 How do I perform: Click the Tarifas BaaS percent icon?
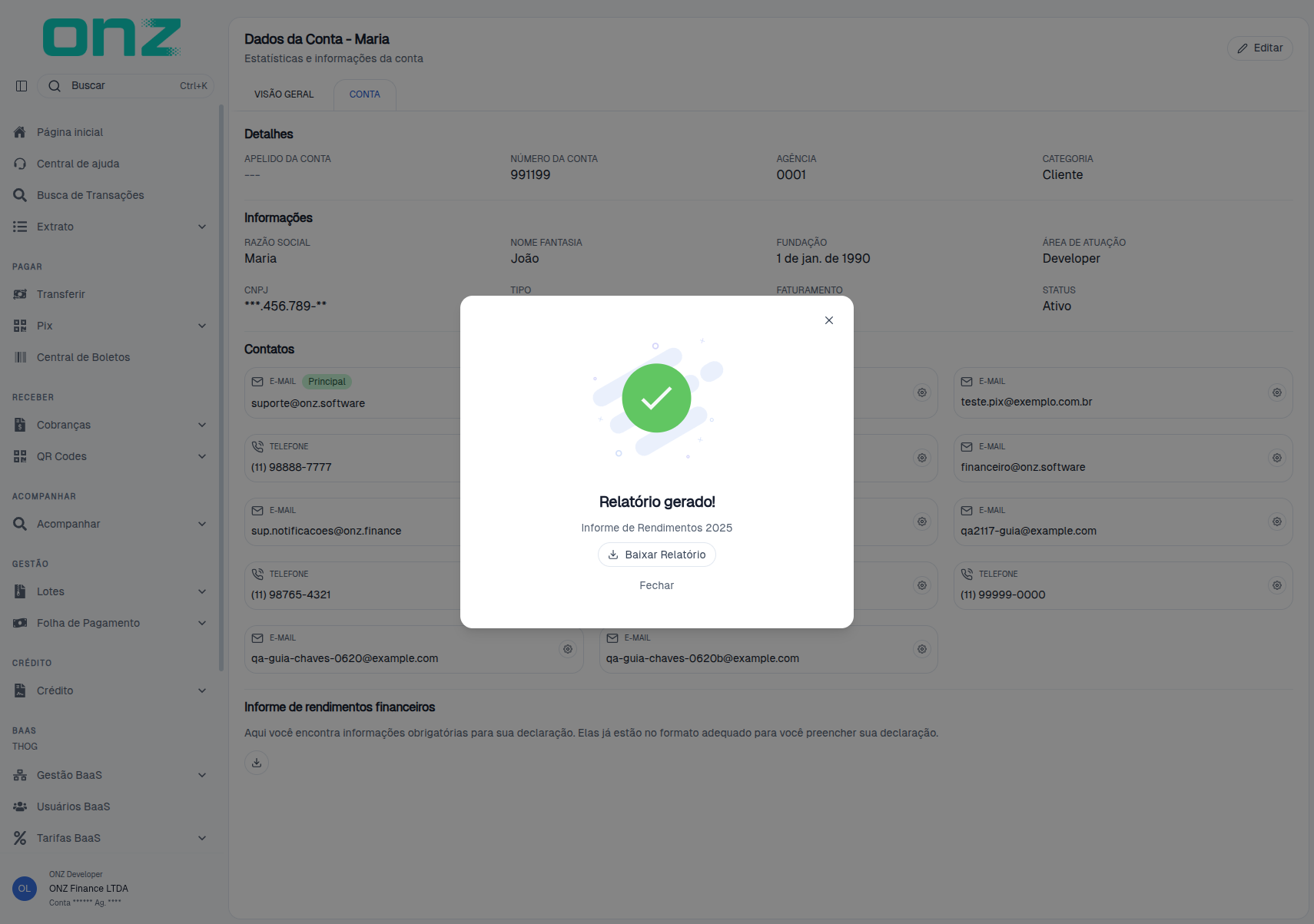click(20, 838)
